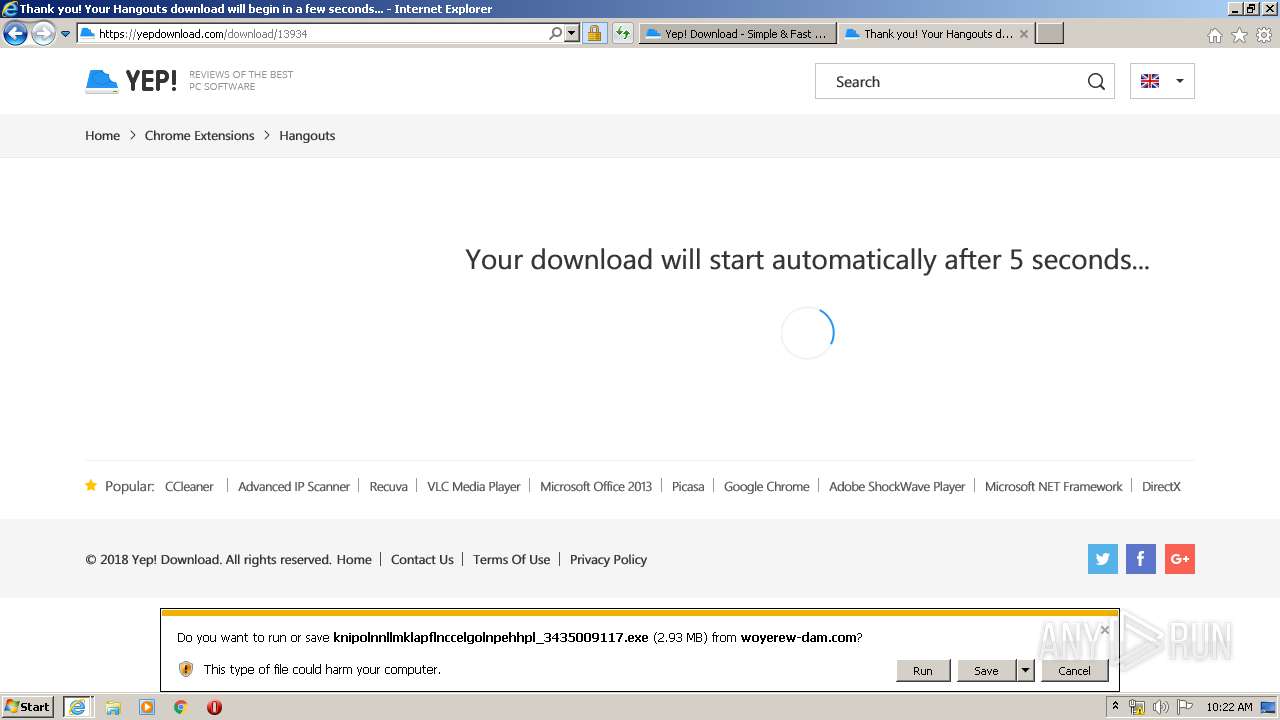Open the Adobe ShockWave Player link
The height and width of the screenshot is (720, 1280).
tap(897, 486)
